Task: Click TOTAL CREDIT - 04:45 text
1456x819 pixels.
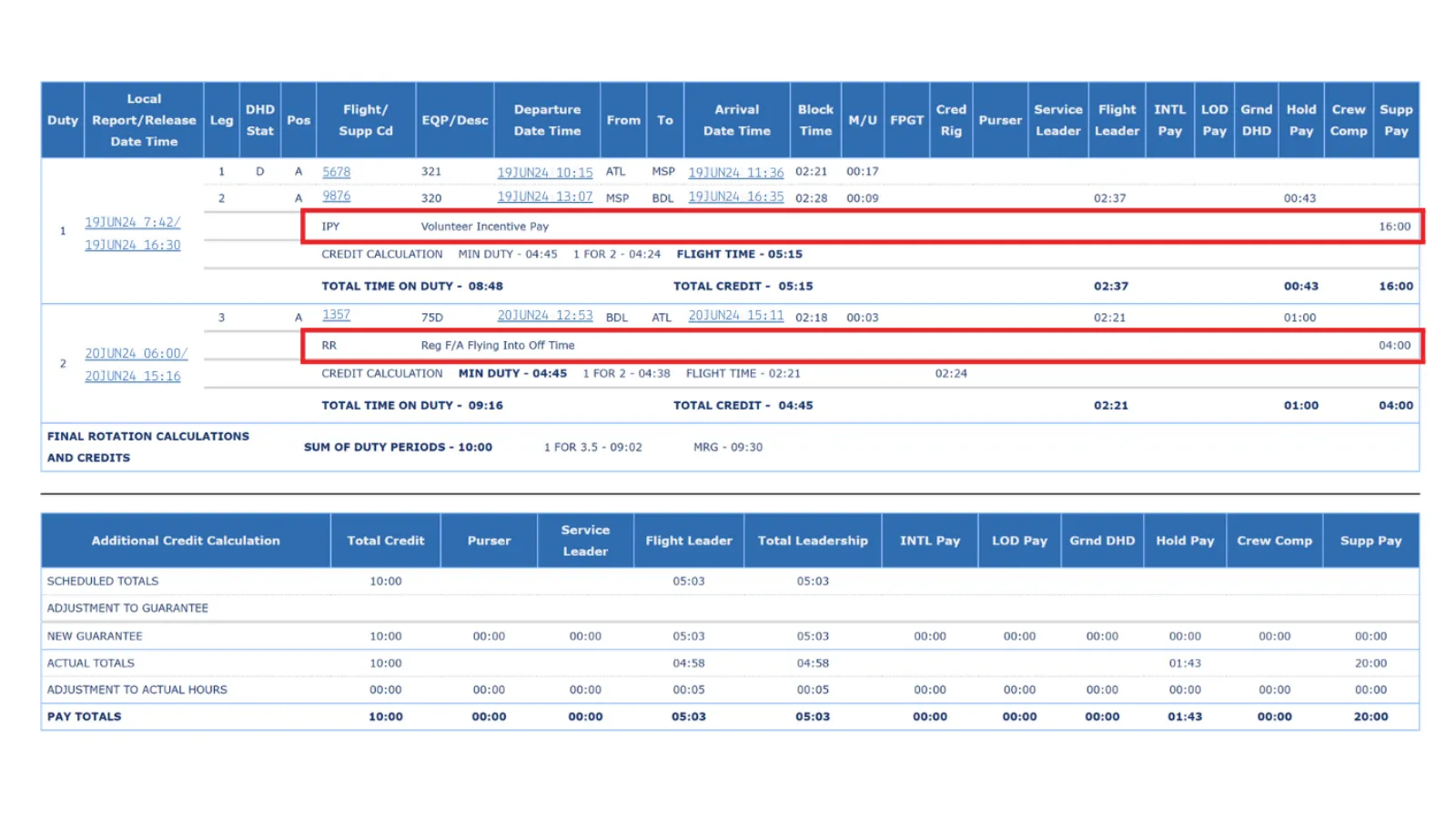Action: pyautogui.click(x=743, y=406)
